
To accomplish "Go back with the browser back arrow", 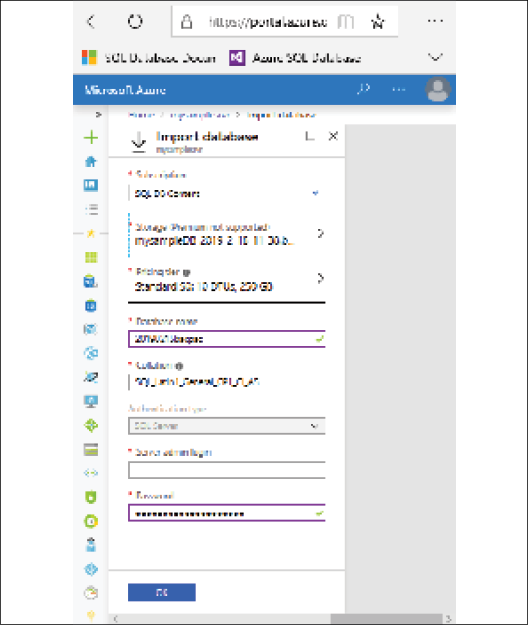I will point(91,22).
